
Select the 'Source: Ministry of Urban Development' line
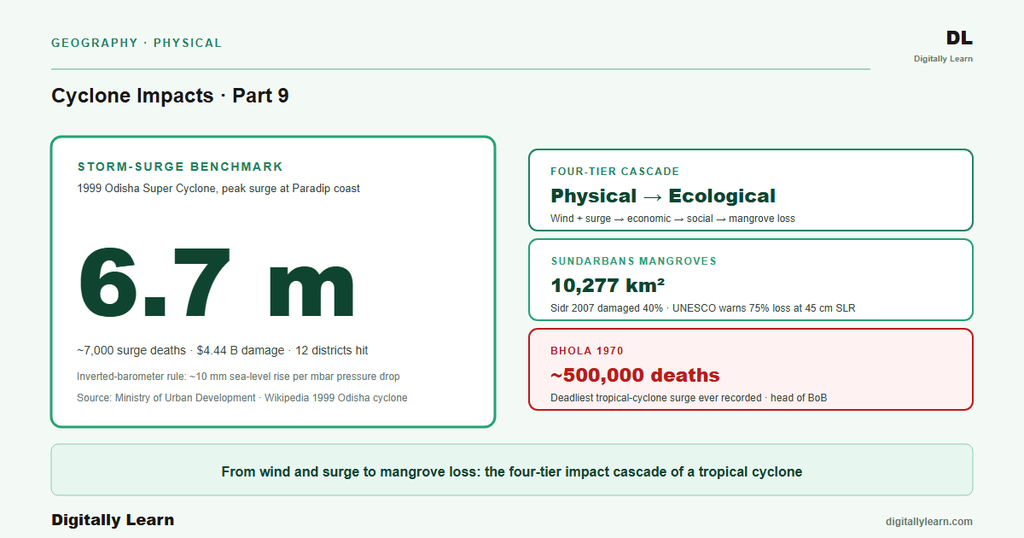pos(242,398)
